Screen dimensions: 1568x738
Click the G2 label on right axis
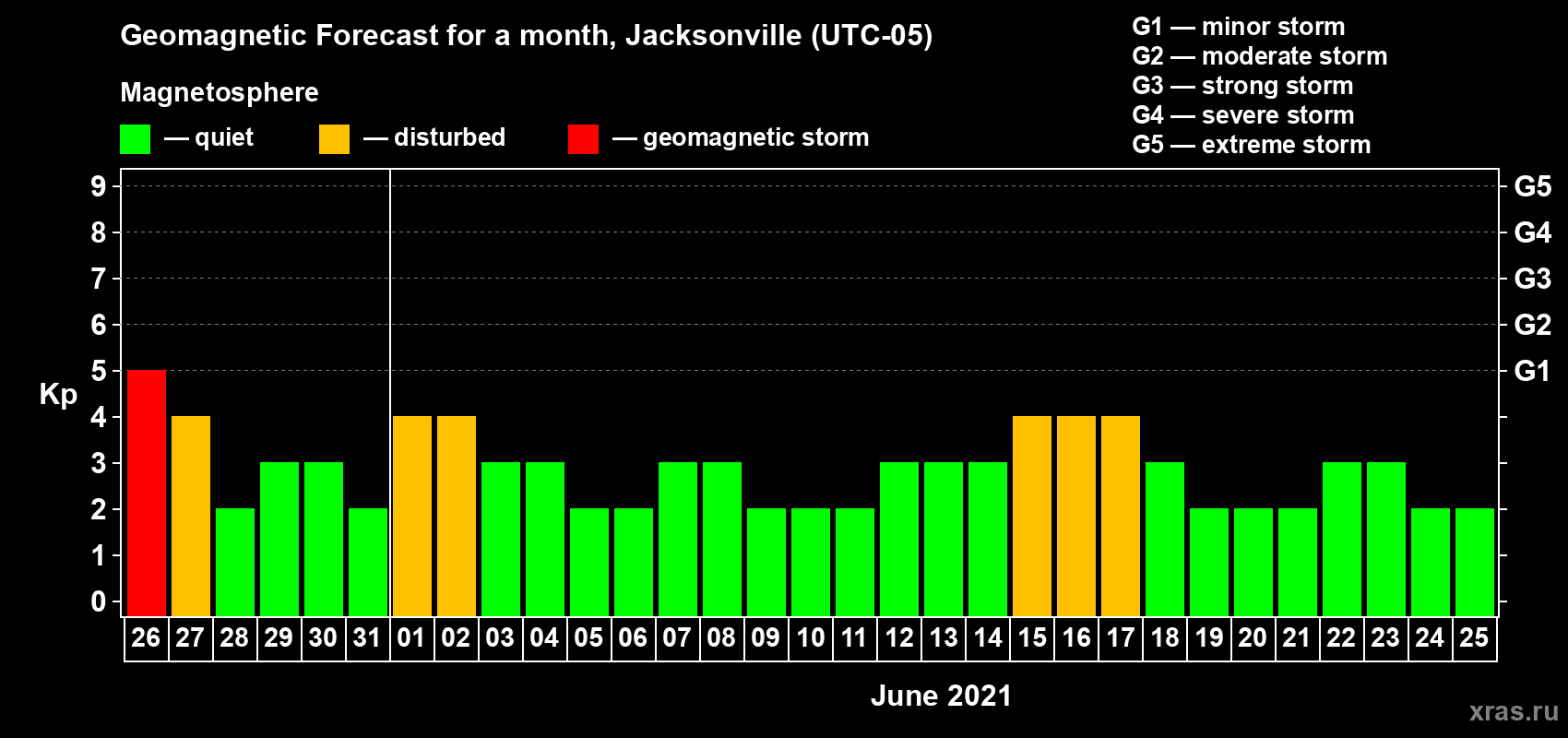tap(1533, 325)
